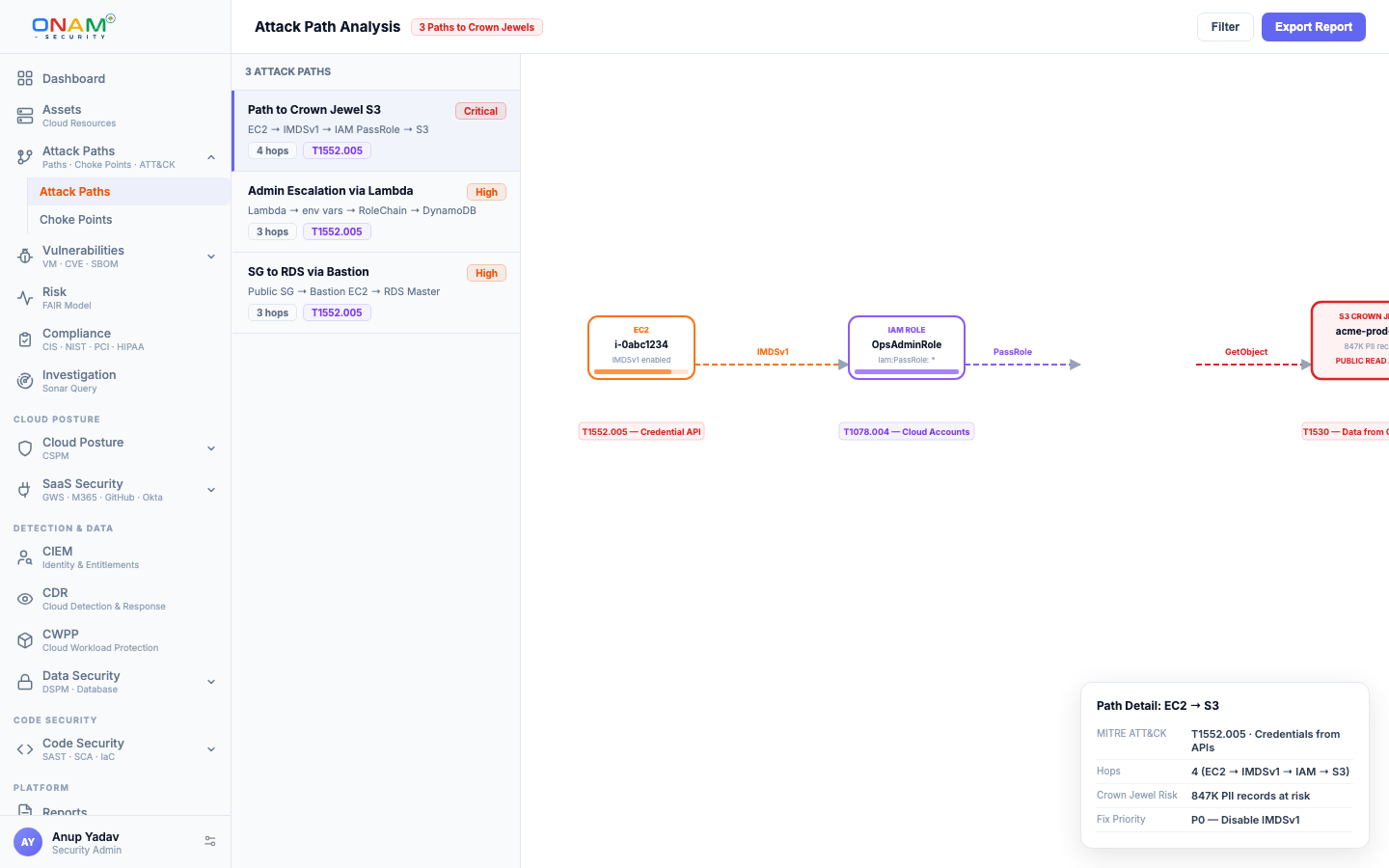Click T1552.005 Credential API tag
Image resolution: width=1389 pixels, height=868 pixels.
coord(641,432)
